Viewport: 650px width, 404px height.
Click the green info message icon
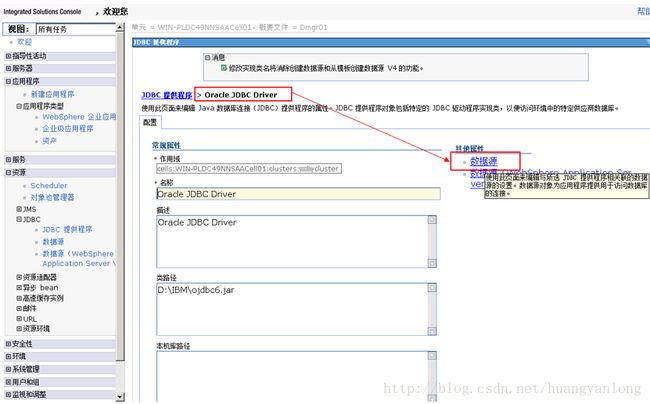point(224,68)
